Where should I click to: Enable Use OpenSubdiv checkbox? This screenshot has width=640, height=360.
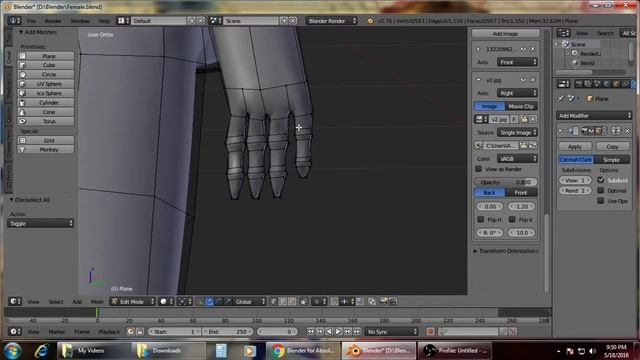point(601,201)
